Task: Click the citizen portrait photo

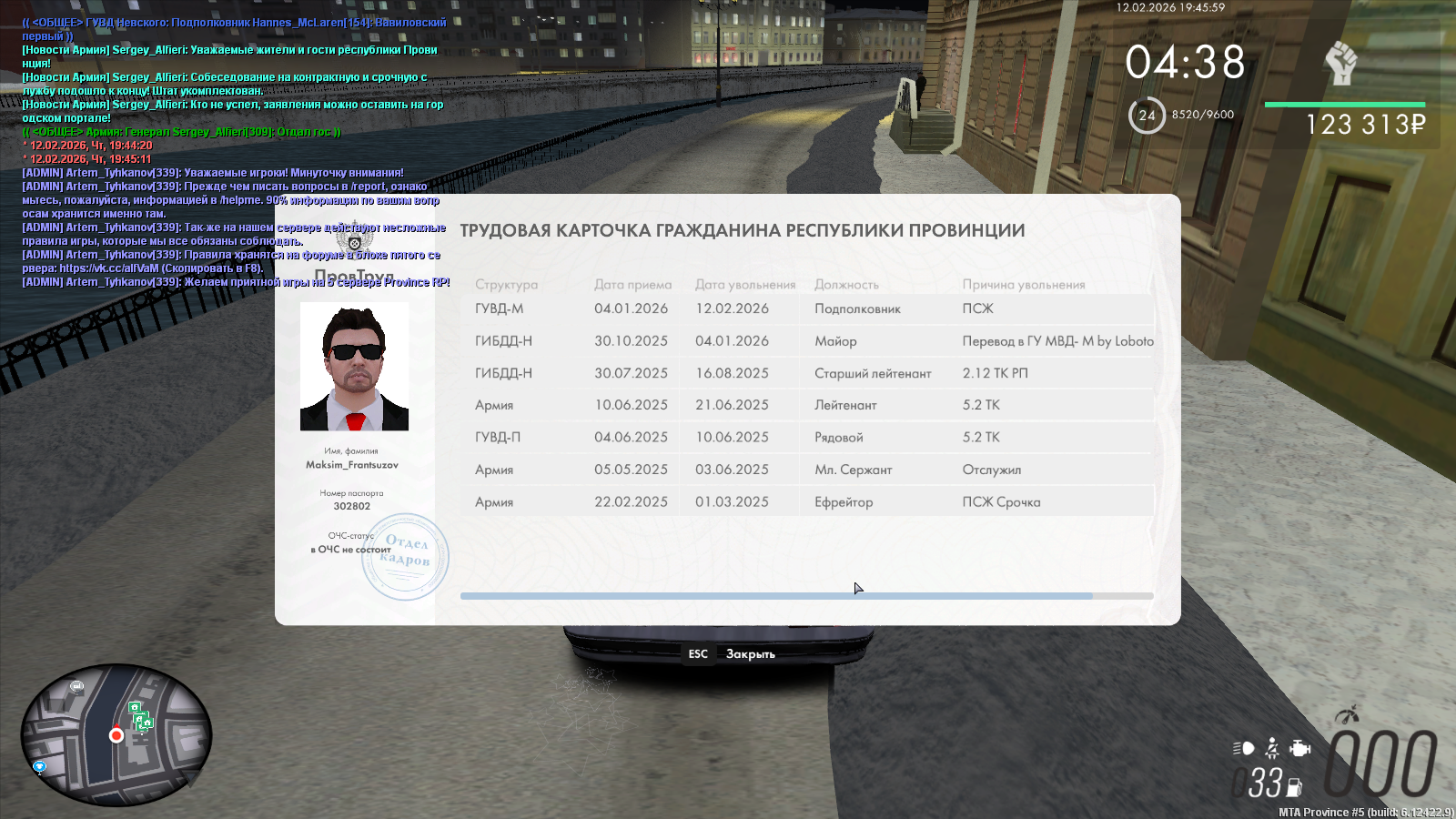Action: pos(354,367)
